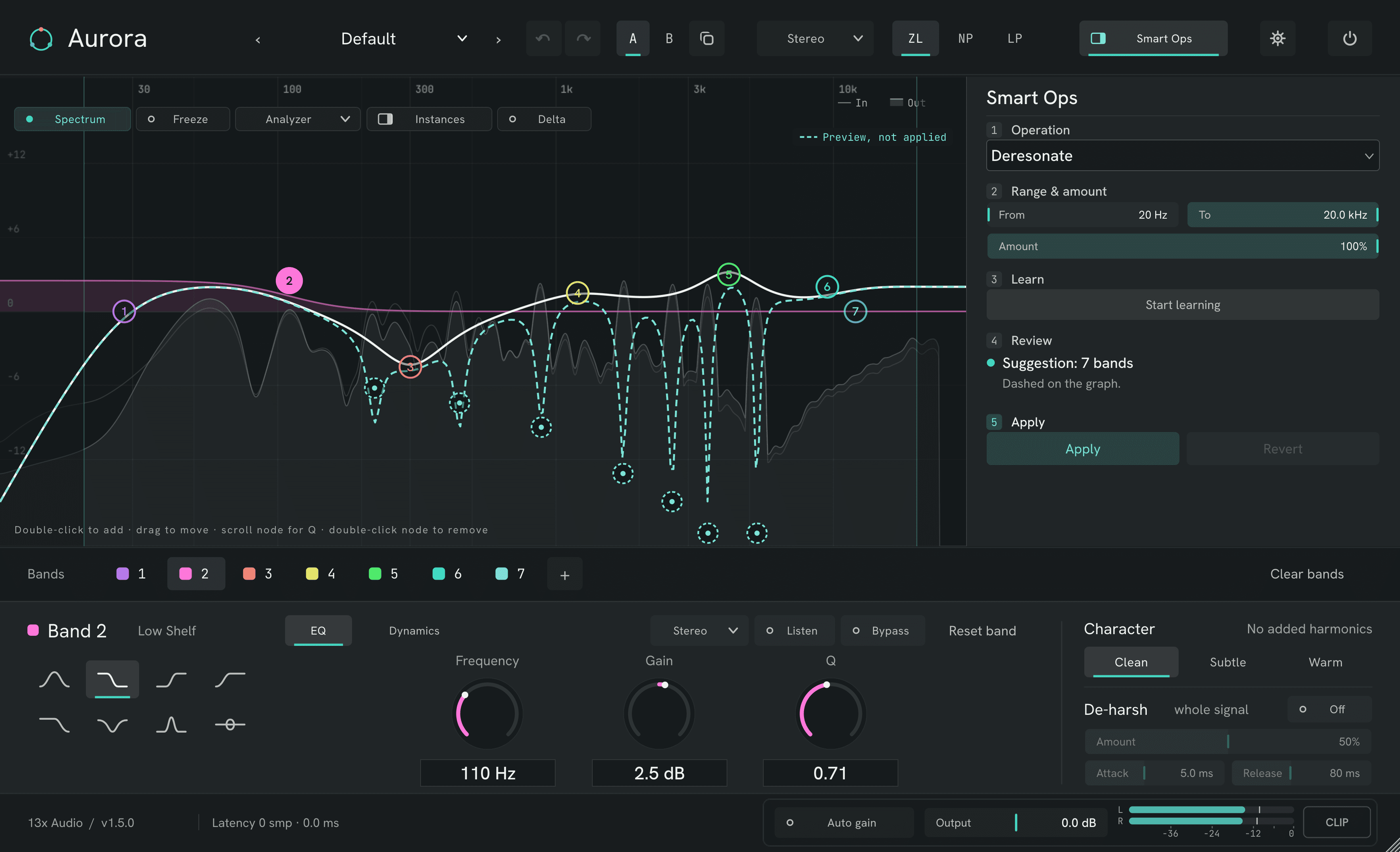Click the undo arrow icon

pos(543,38)
